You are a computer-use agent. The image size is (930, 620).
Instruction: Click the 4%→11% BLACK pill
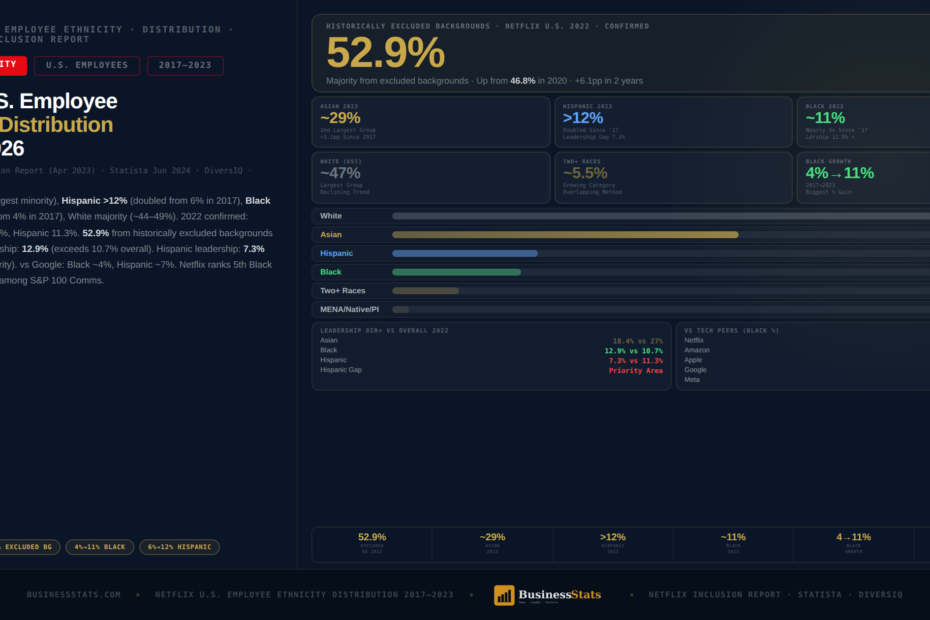point(100,547)
